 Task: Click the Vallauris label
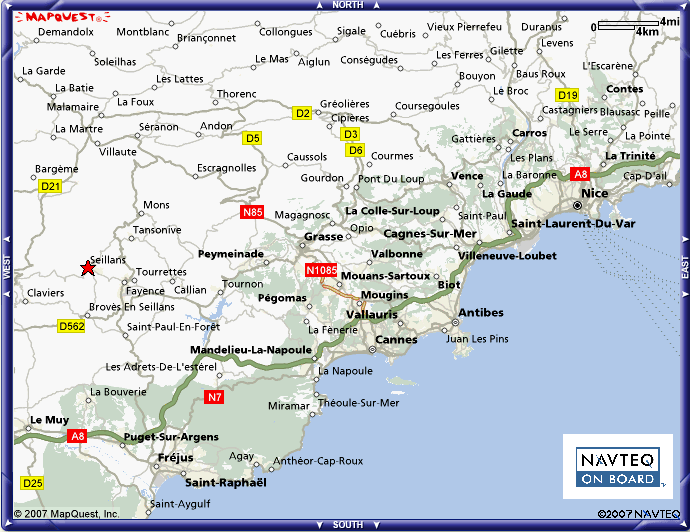pos(372,315)
